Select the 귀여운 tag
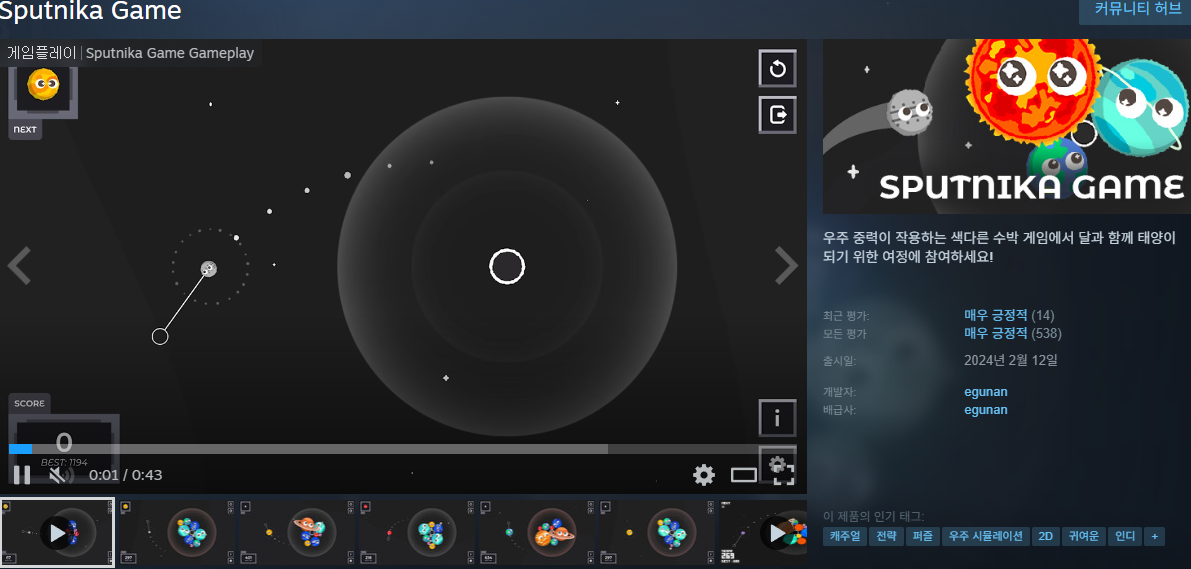The image size is (1191, 569). click(x=1083, y=536)
